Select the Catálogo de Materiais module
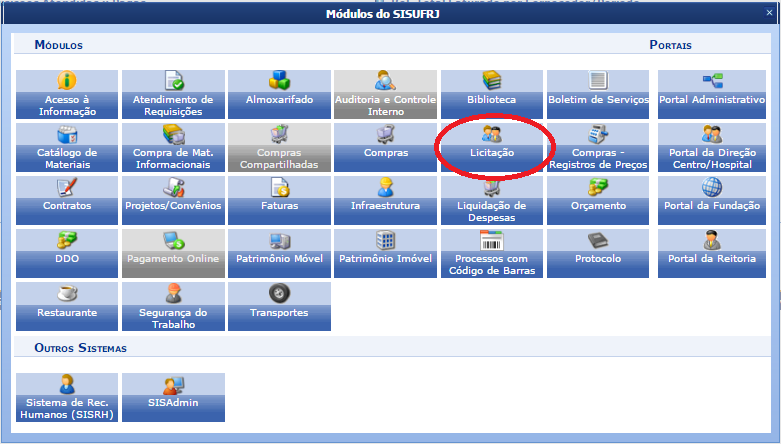This screenshot has height=444, width=781. click(x=67, y=146)
